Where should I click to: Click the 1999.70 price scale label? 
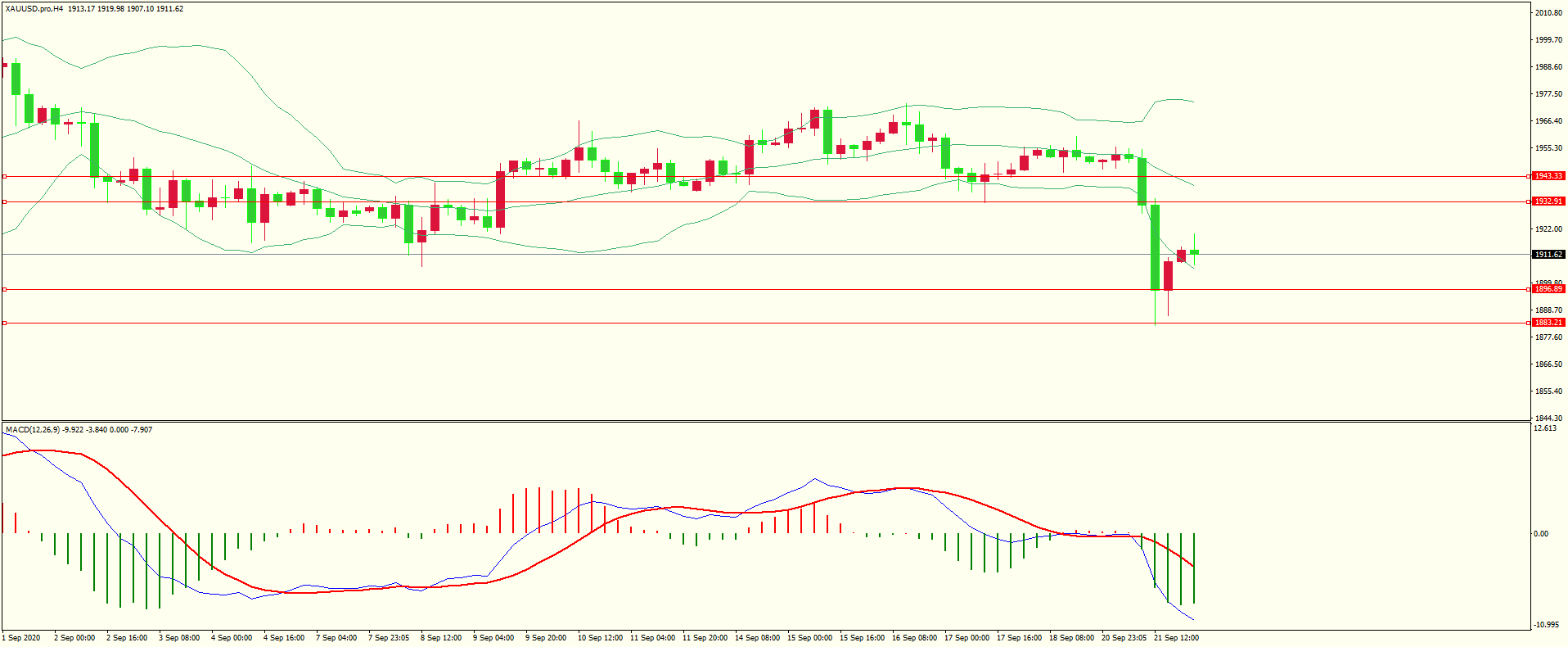[x=1549, y=39]
